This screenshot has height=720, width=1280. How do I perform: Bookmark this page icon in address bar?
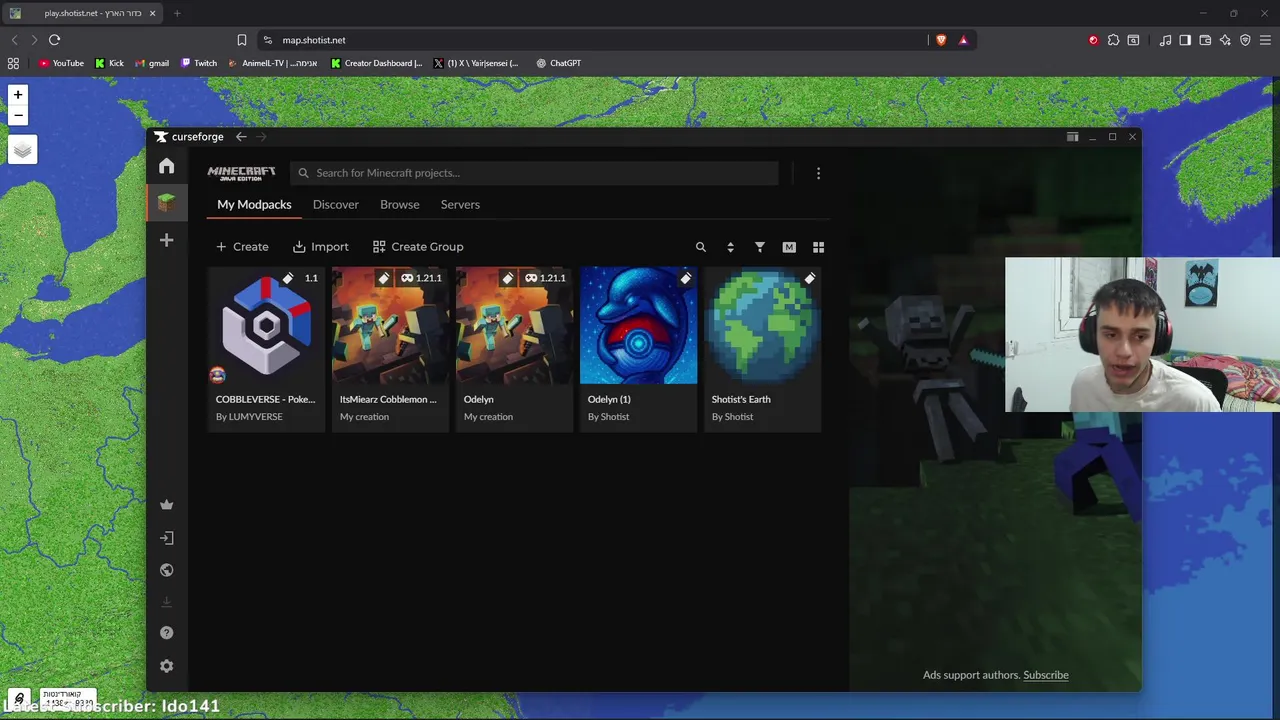(241, 40)
